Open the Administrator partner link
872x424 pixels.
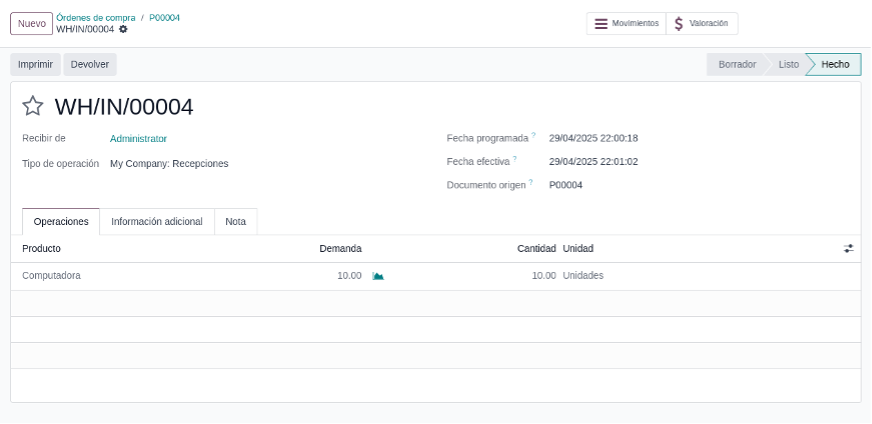138,139
